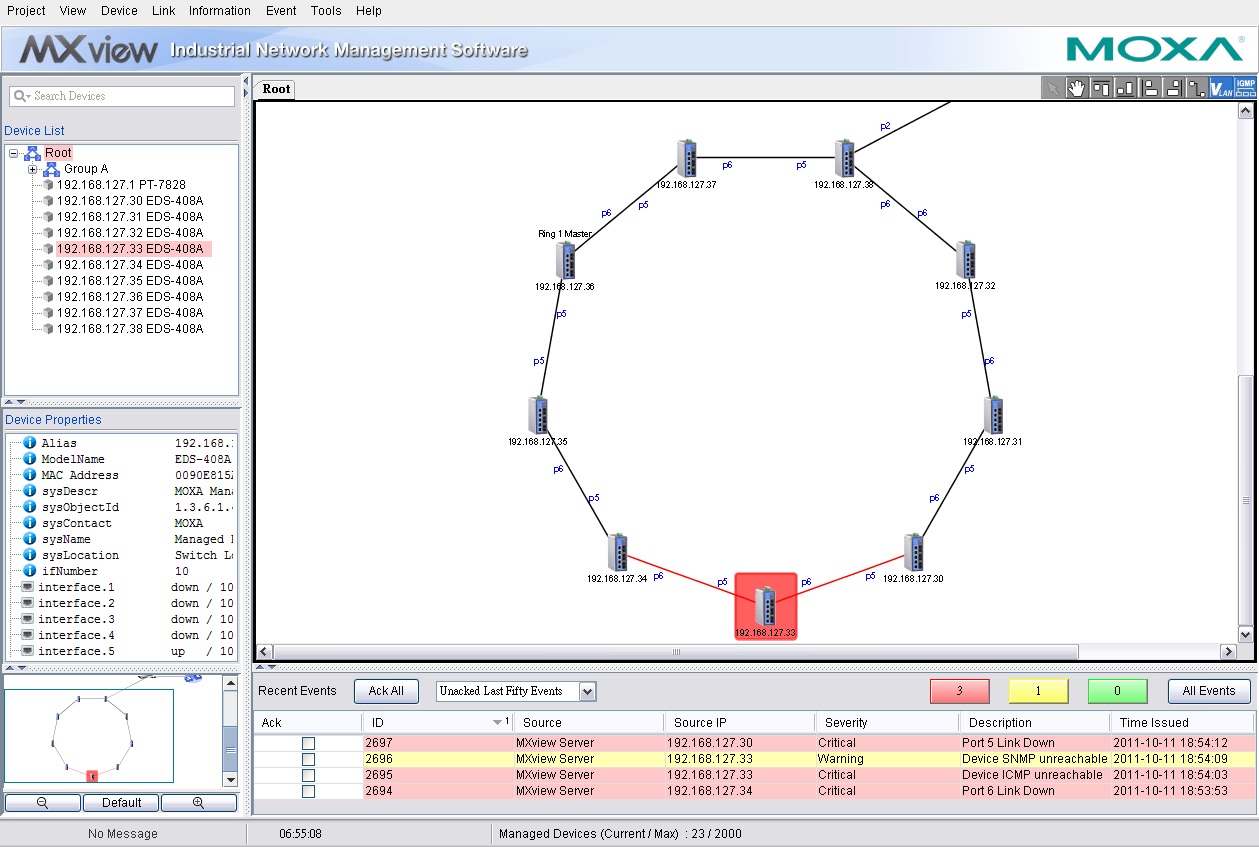The height and width of the screenshot is (847, 1259).
Task: Click the align top tool
Action: point(1101,88)
